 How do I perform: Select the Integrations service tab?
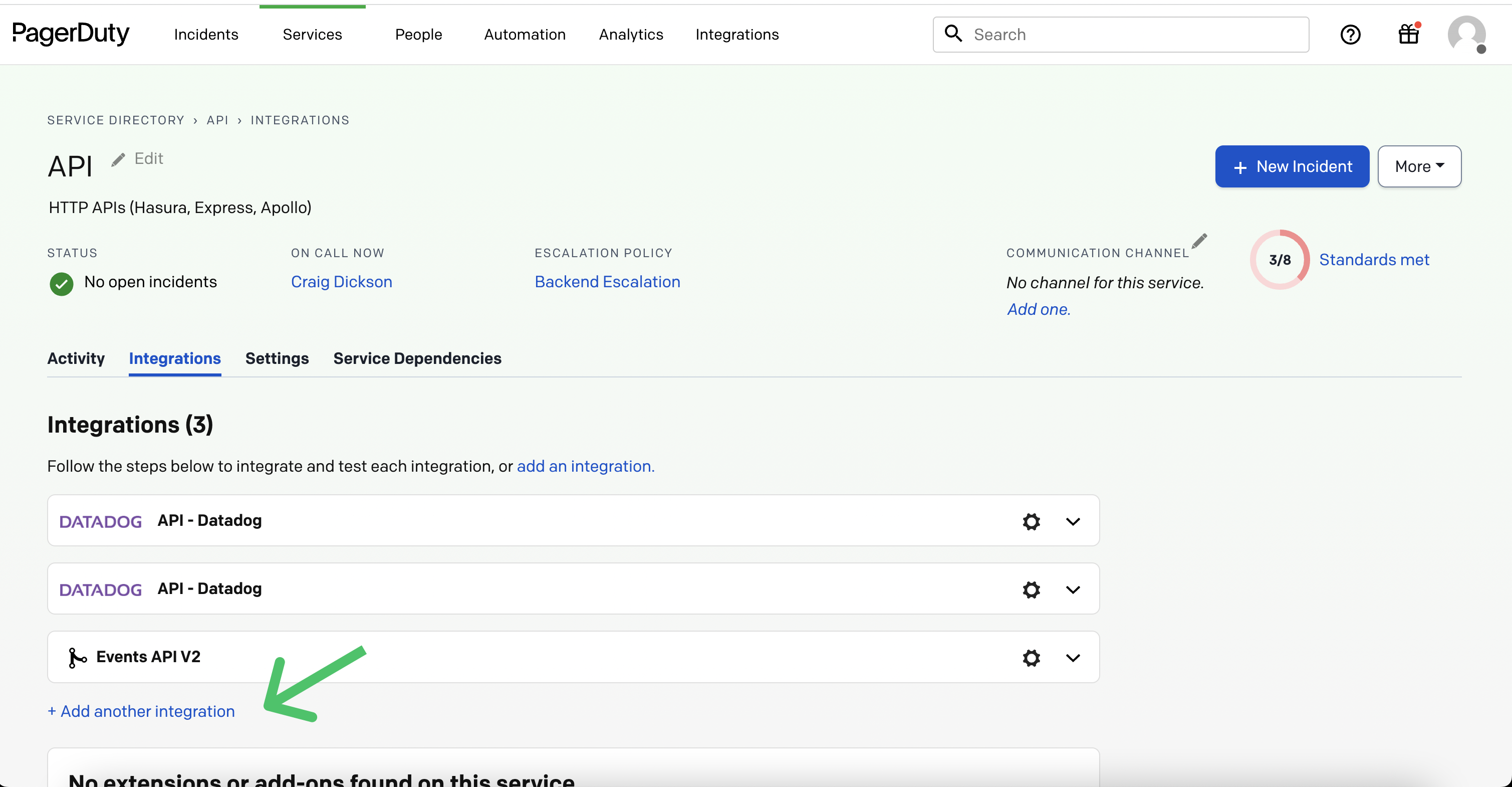[x=175, y=358]
